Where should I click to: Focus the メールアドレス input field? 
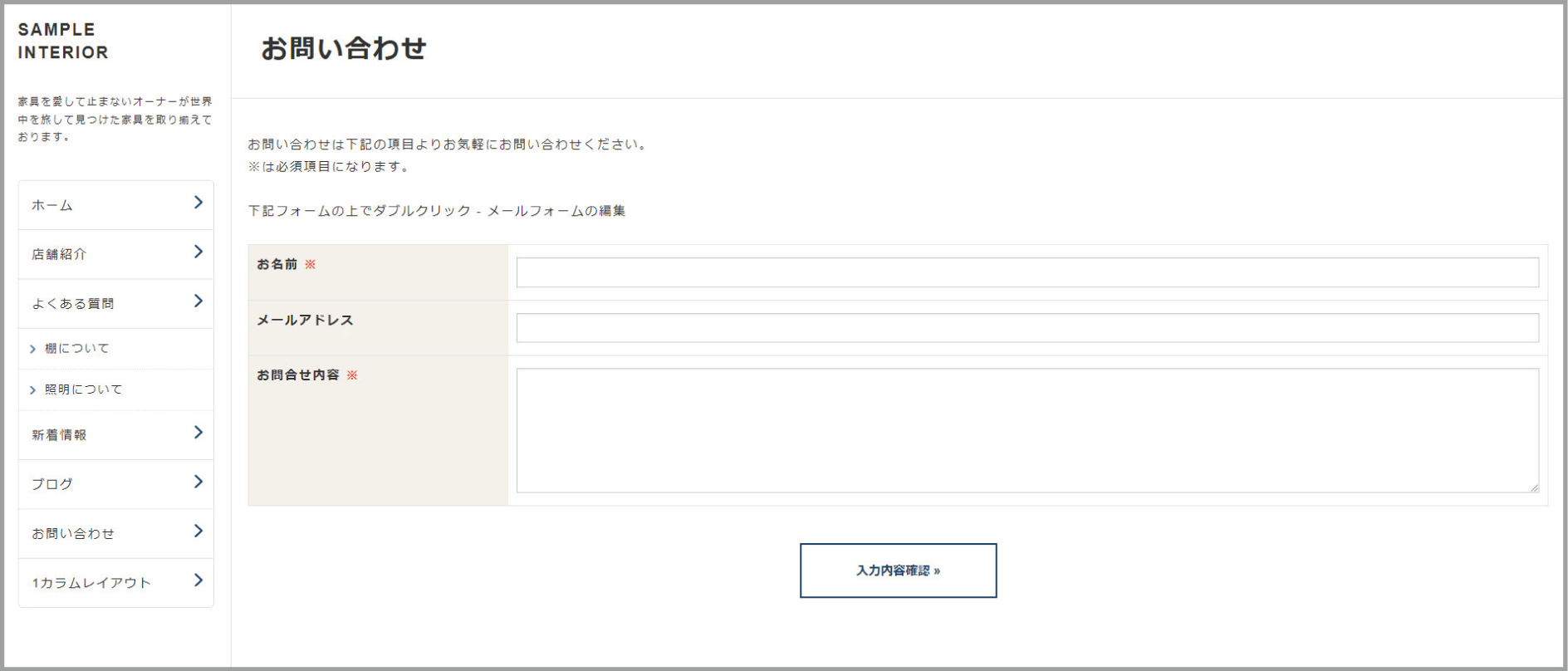coord(1027,327)
